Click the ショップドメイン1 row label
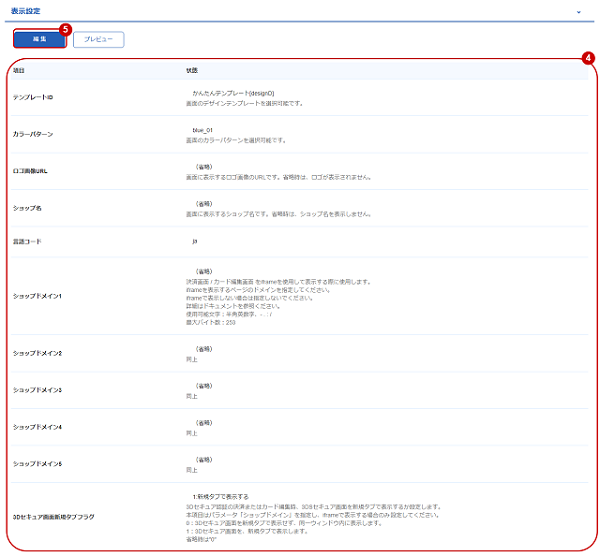The image size is (600, 556). pos(38,296)
